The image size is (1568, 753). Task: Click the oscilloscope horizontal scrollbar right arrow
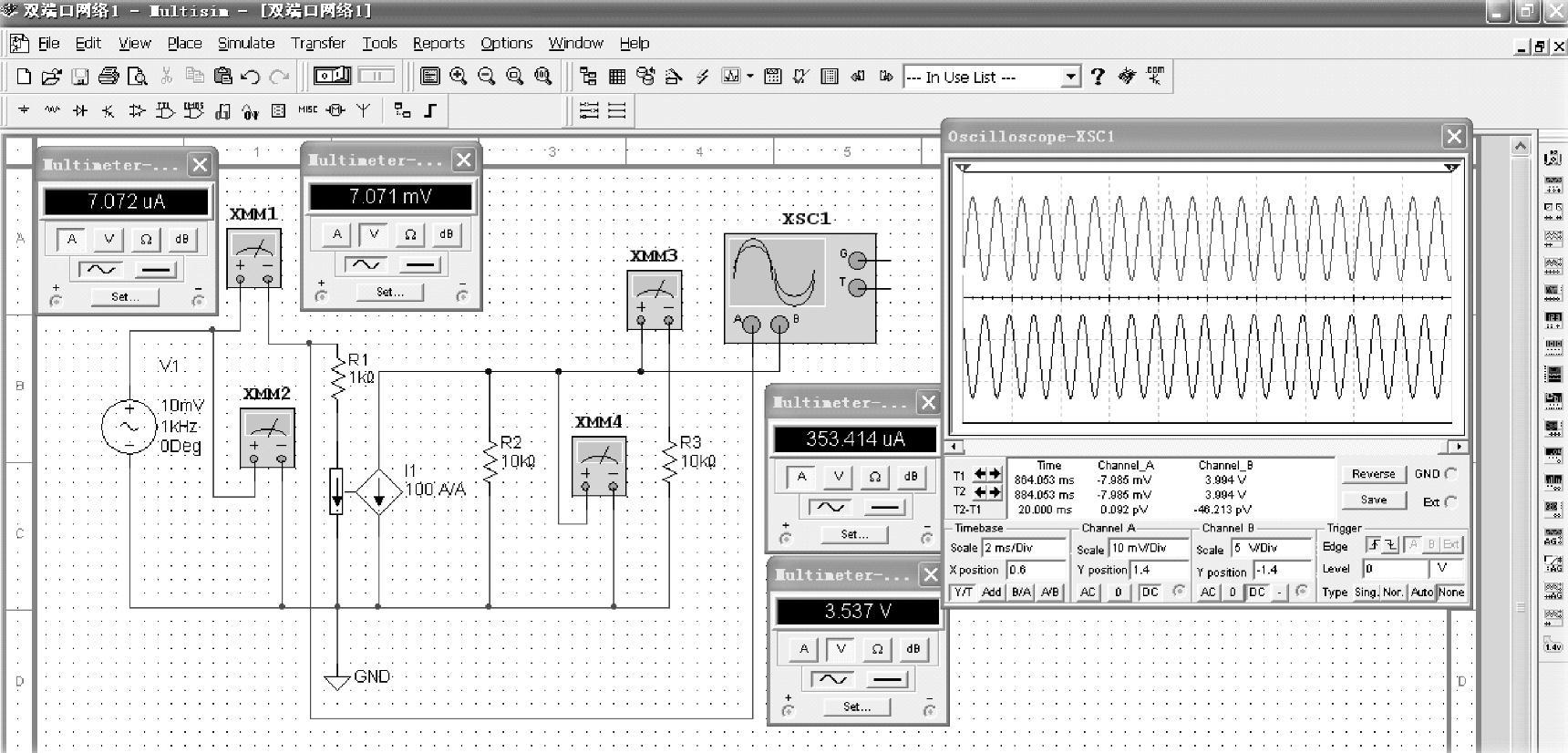pos(1459,447)
